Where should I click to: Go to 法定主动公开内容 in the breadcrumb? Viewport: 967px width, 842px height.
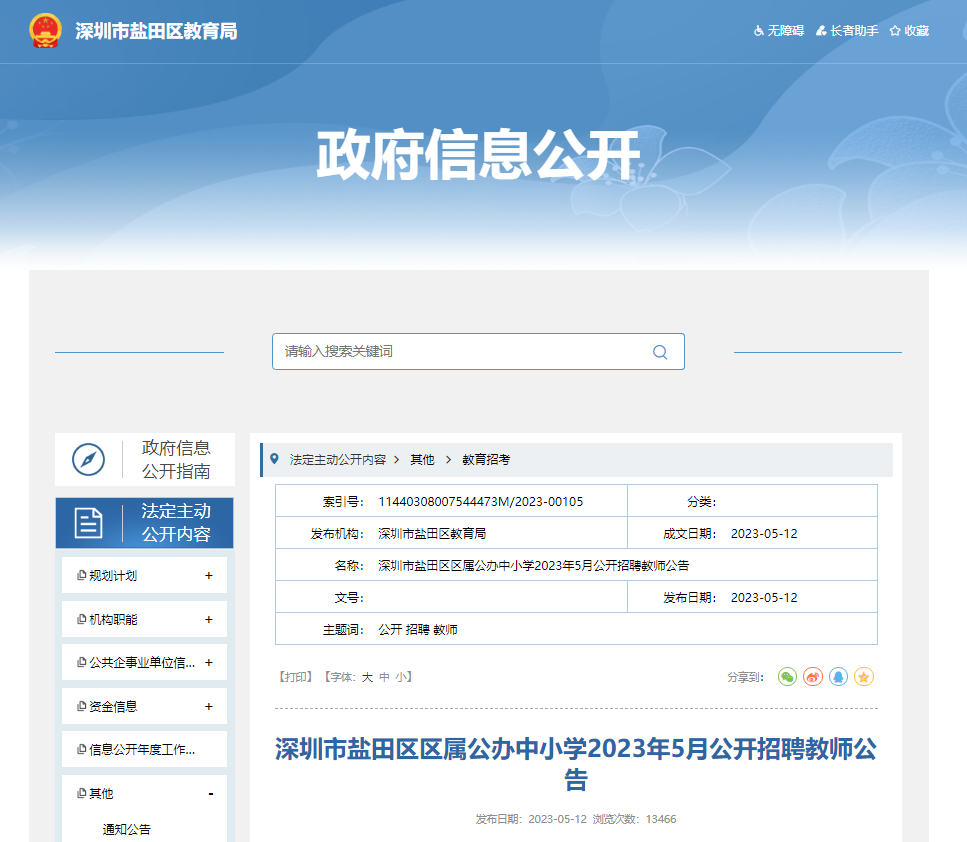click(338, 460)
